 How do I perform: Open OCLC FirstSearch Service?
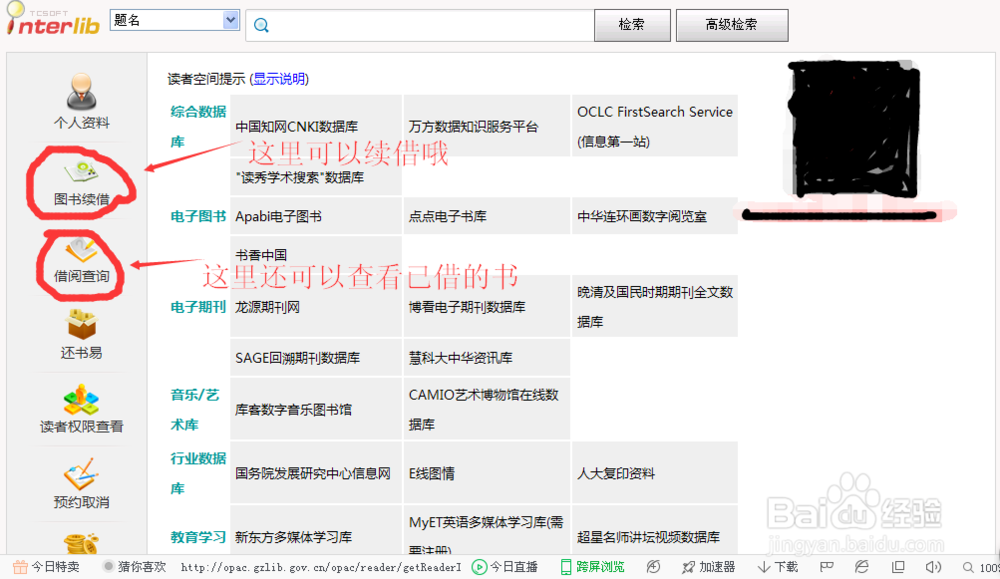point(654,111)
